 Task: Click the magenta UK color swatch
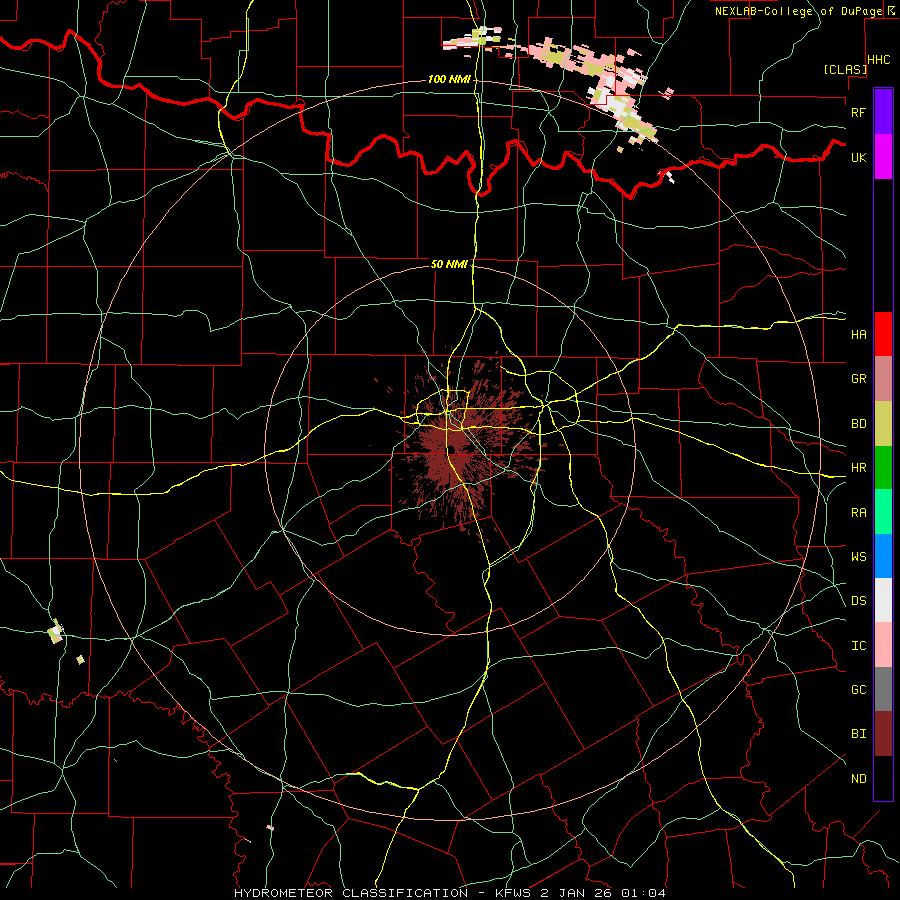(883, 157)
